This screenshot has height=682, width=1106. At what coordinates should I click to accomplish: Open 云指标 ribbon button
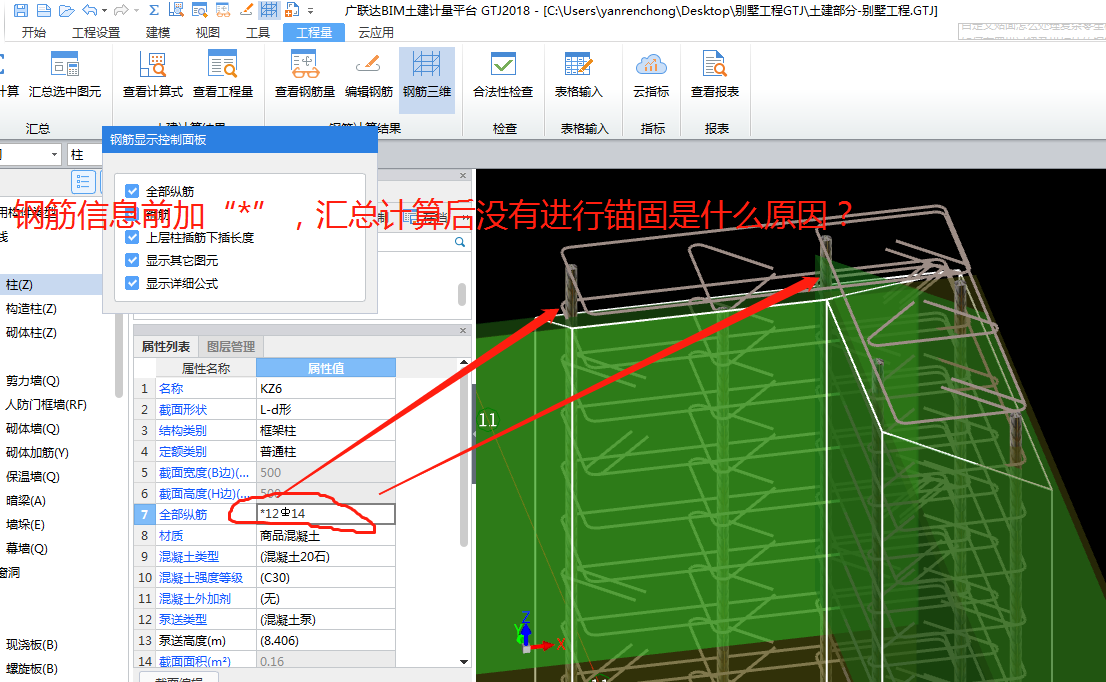651,75
